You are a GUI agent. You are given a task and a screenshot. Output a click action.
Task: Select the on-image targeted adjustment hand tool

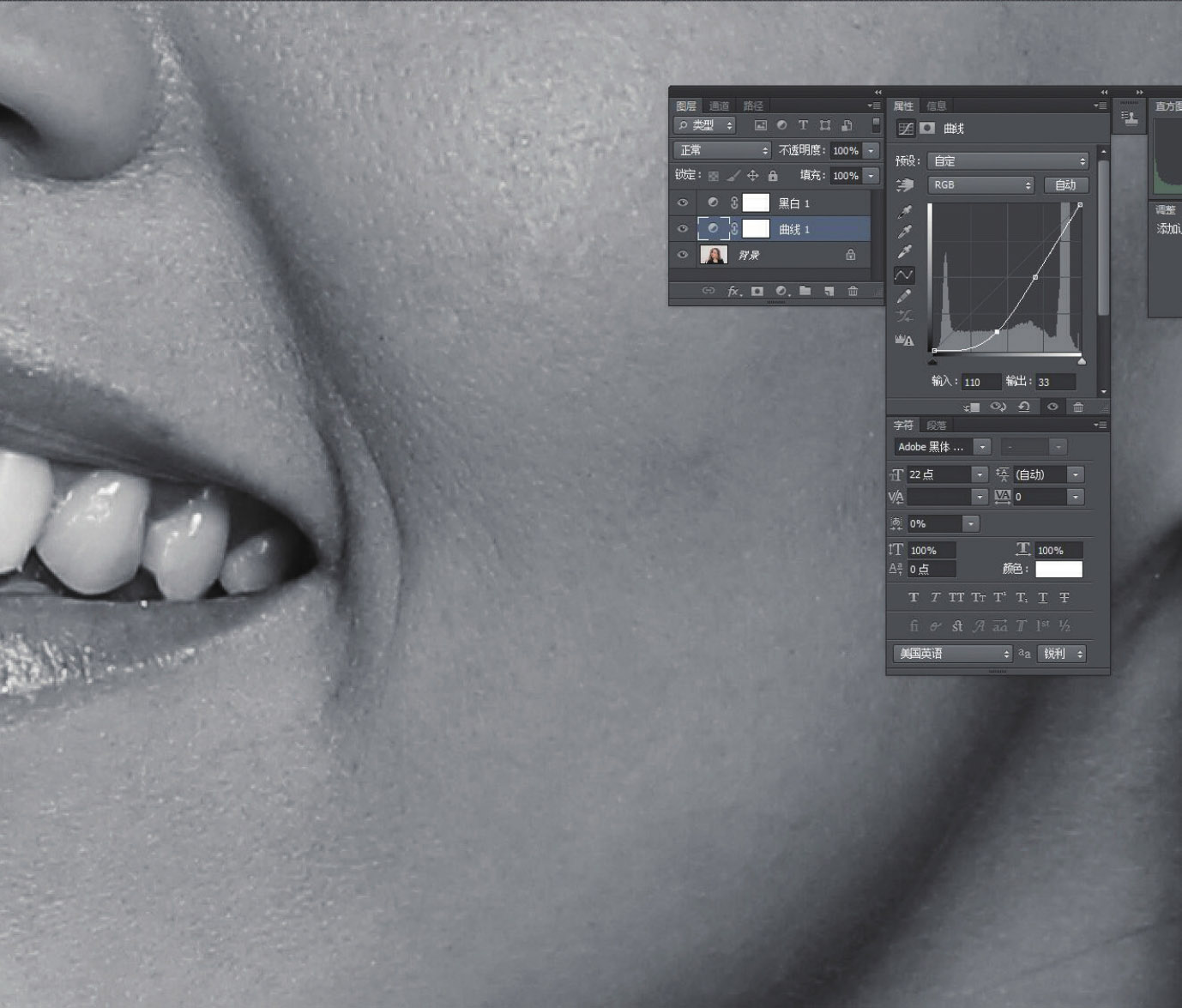904,185
